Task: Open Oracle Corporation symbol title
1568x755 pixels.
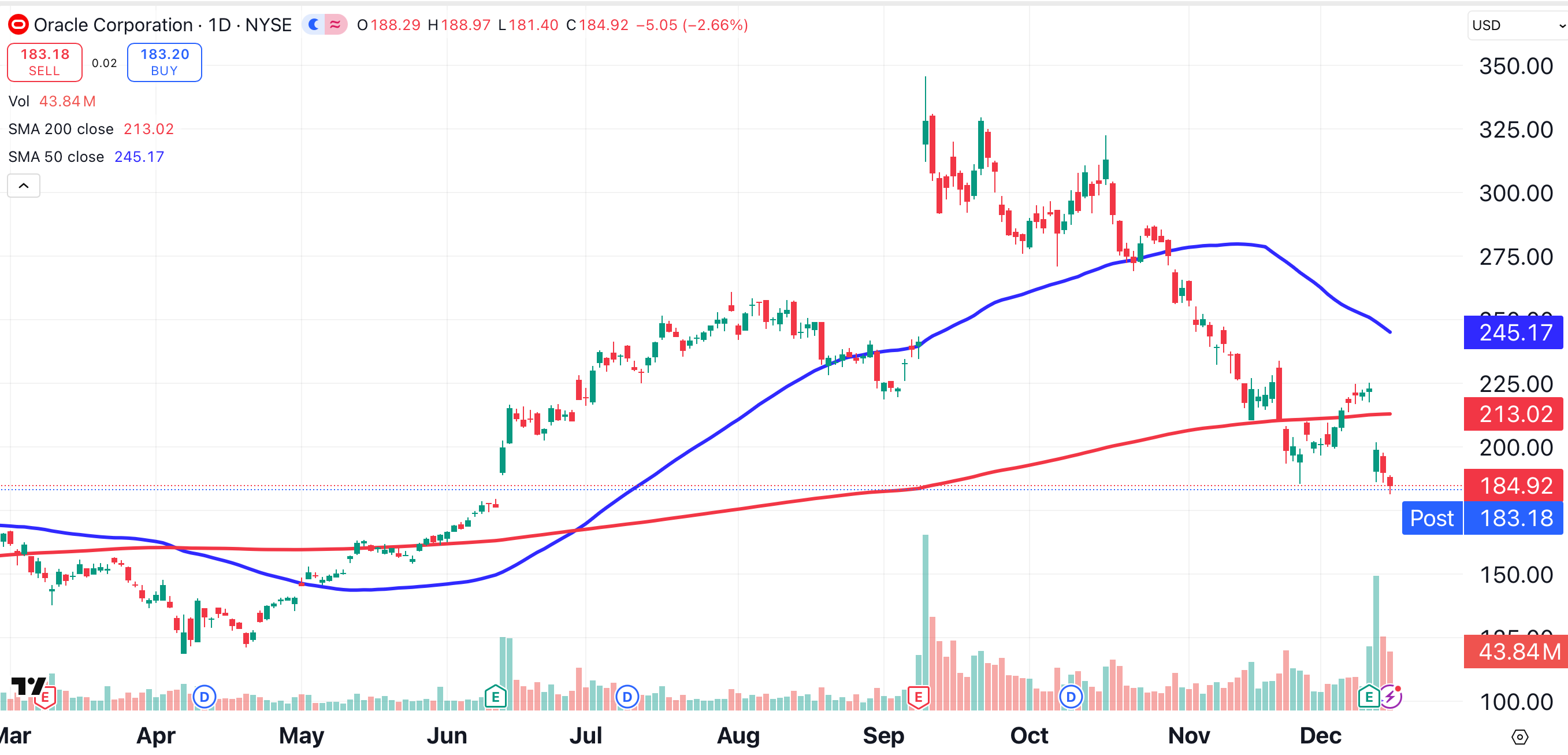Action: pos(113,25)
